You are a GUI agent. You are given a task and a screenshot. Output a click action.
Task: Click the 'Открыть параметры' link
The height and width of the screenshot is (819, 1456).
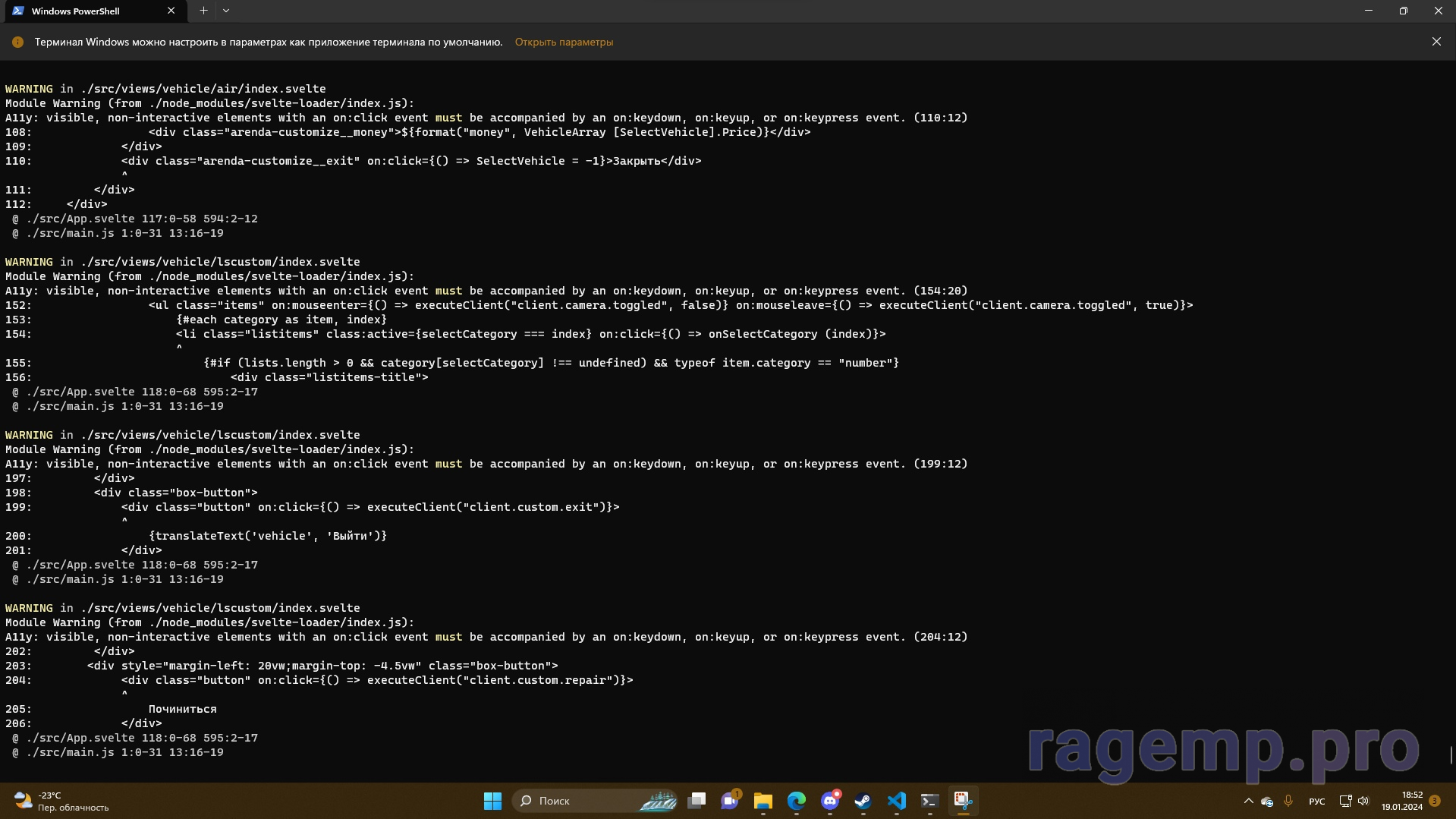click(564, 43)
